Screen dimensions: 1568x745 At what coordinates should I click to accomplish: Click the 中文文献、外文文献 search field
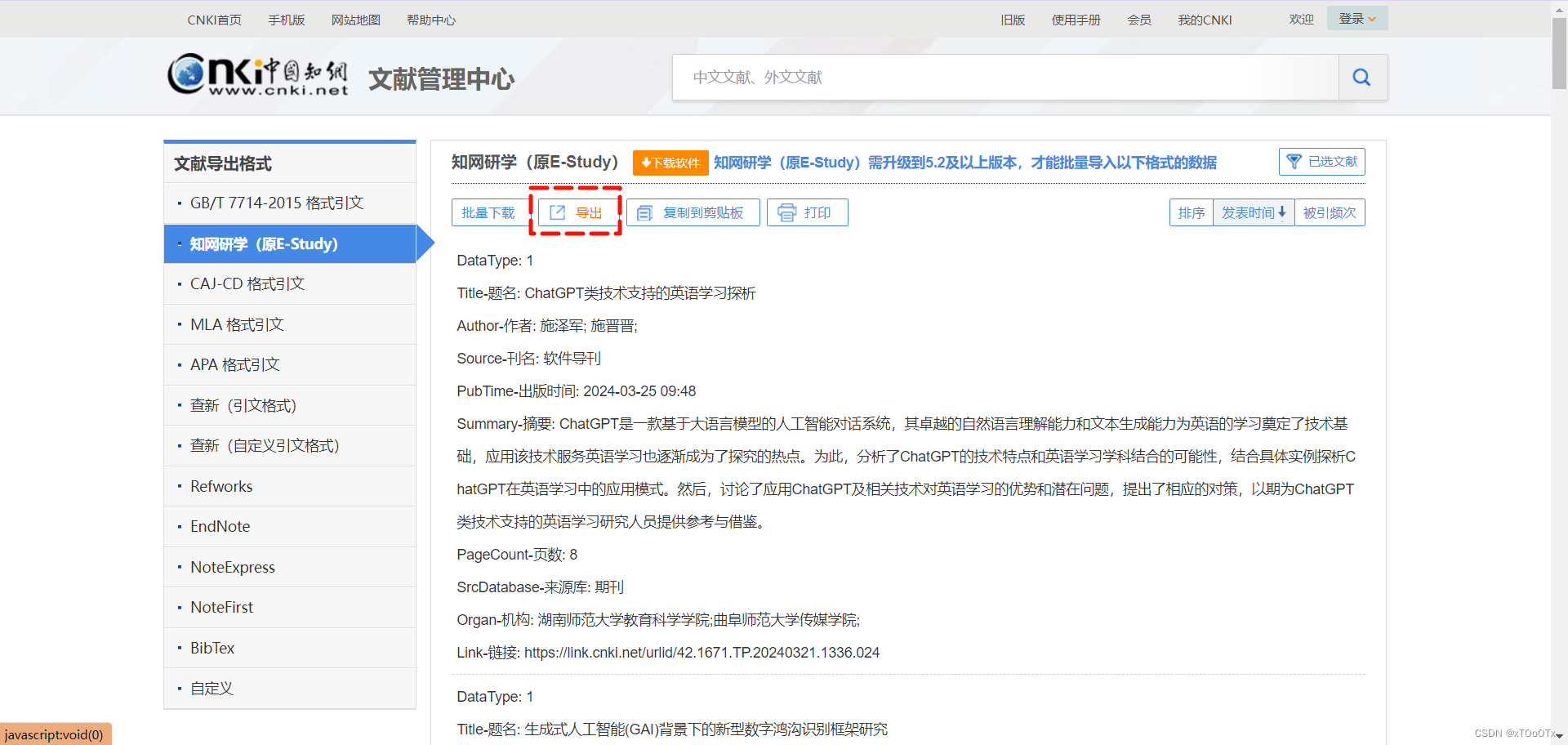coord(1005,78)
